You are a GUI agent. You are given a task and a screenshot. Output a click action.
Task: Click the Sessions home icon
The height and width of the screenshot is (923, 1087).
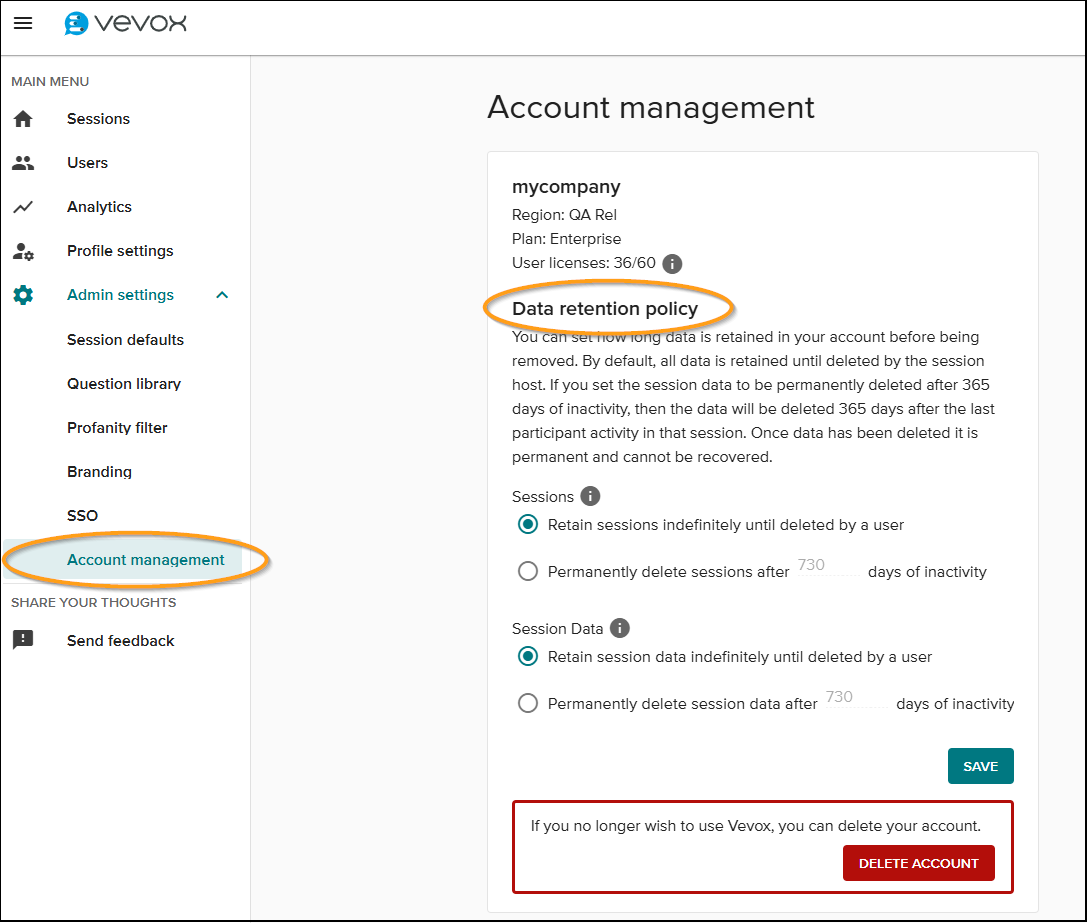pyautogui.click(x=23, y=119)
